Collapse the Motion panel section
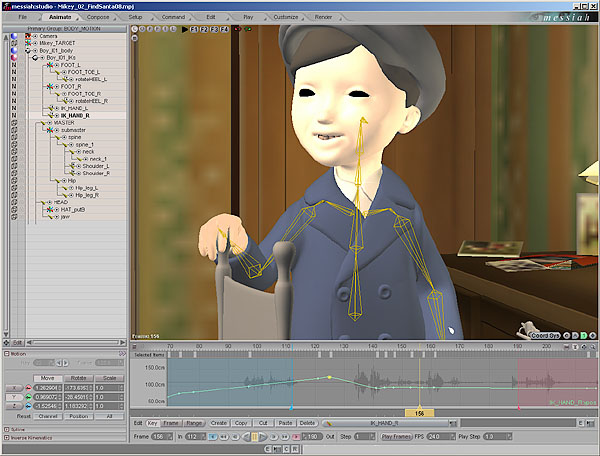This screenshot has height=456, width=600. 7,354
